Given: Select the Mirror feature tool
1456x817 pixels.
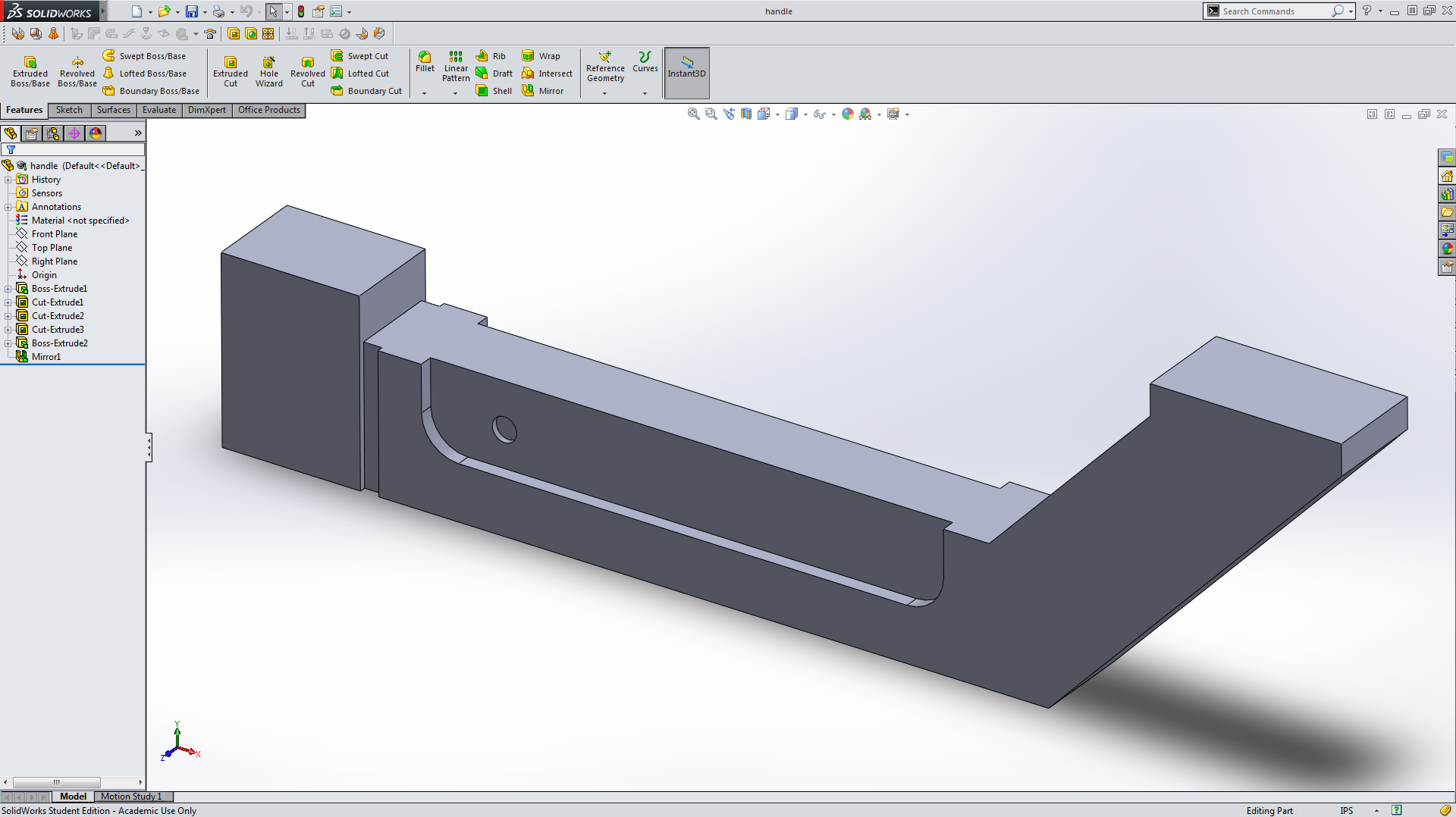Looking at the screenshot, I should (x=543, y=91).
